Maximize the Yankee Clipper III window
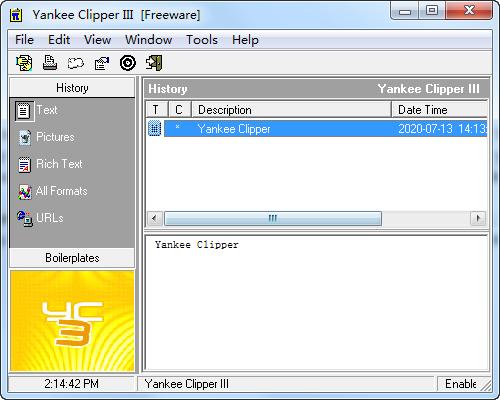Image resolution: width=500 pixels, height=400 pixels. pyautogui.click(x=432, y=11)
